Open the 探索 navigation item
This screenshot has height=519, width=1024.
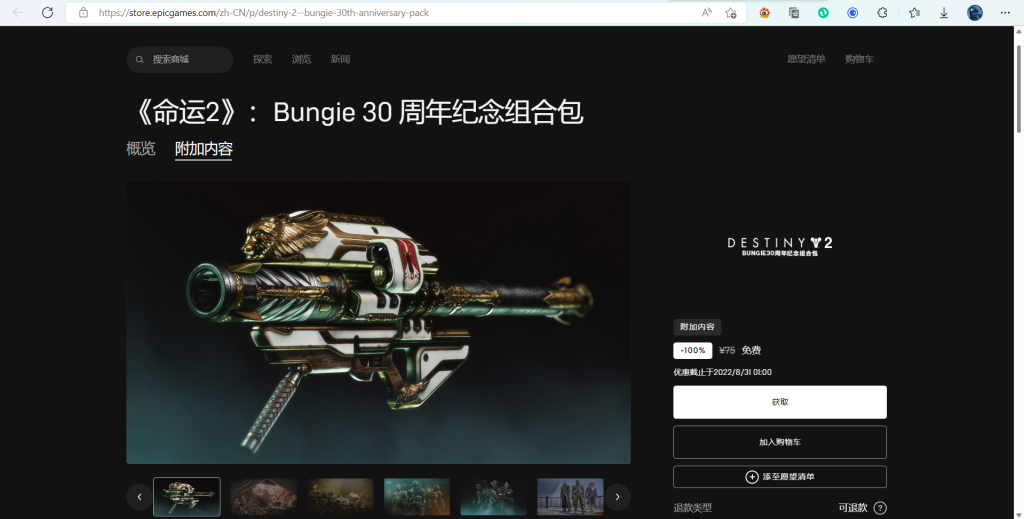263,59
